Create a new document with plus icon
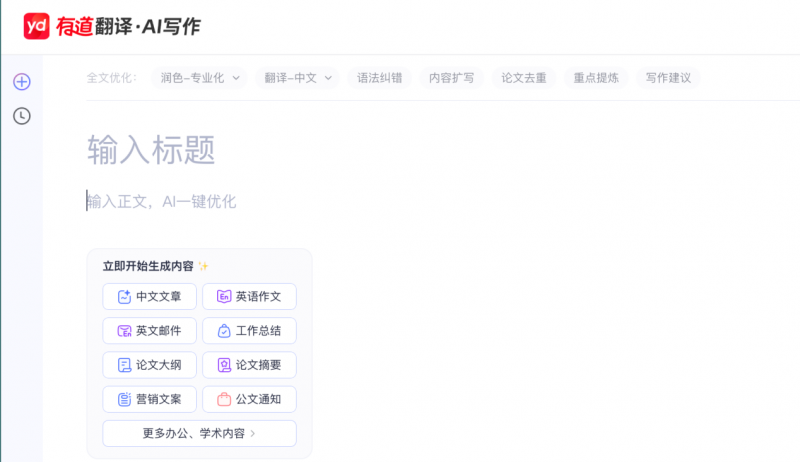 point(21,82)
